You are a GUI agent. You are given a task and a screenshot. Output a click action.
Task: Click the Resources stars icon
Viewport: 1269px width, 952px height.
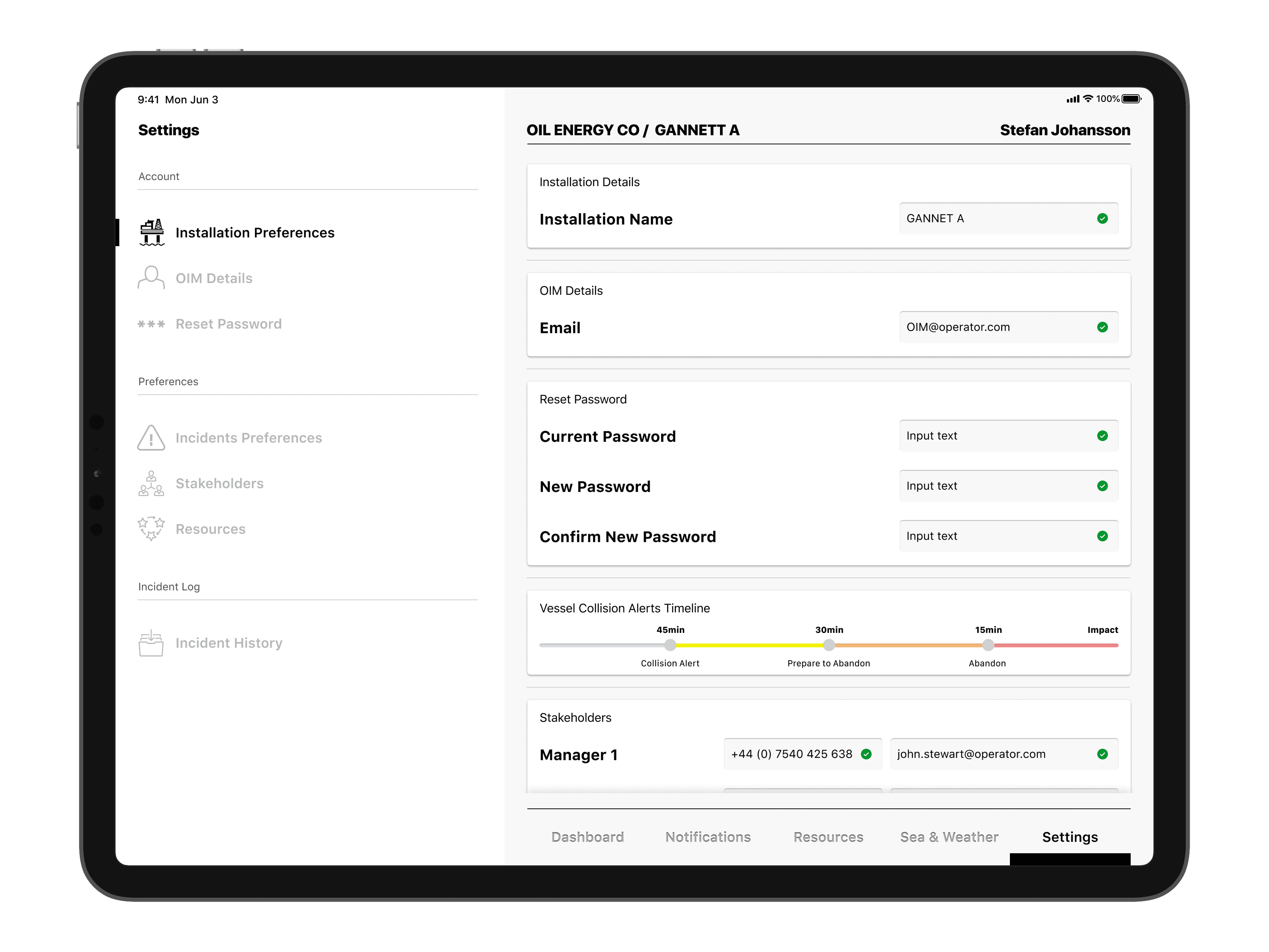[151, 529]
